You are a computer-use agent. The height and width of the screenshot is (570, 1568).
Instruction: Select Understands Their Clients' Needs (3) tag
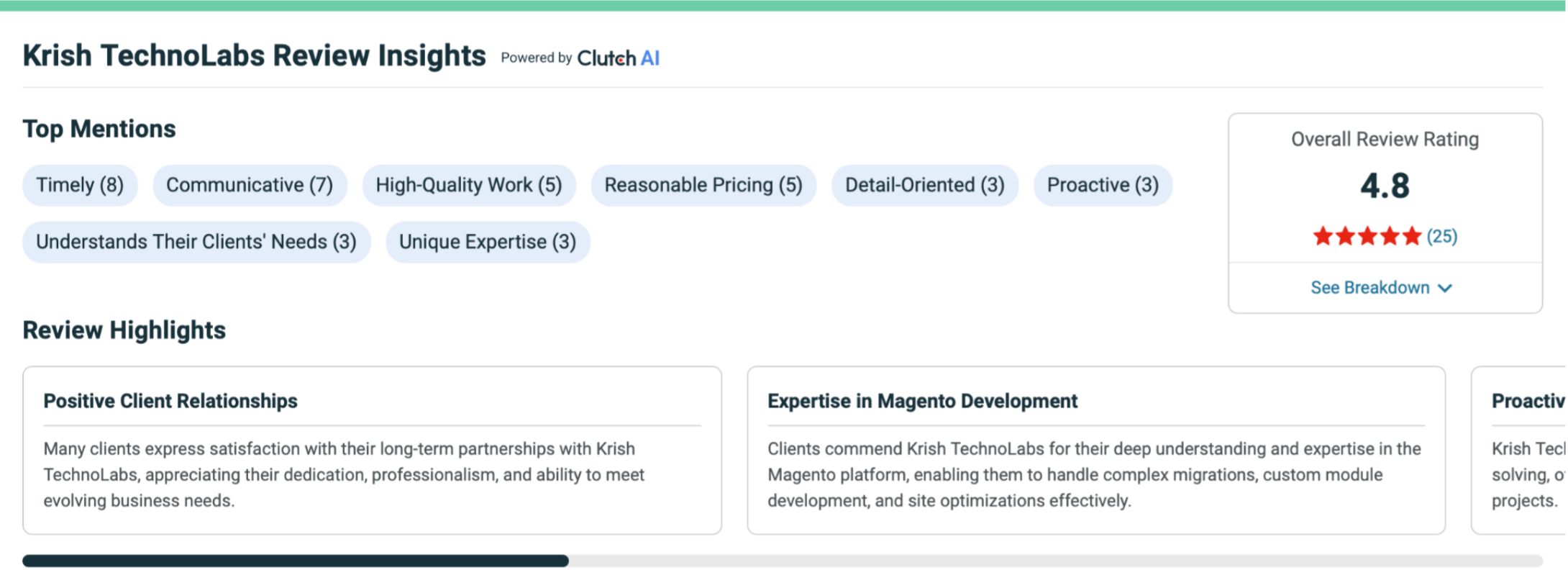[196, 242]
